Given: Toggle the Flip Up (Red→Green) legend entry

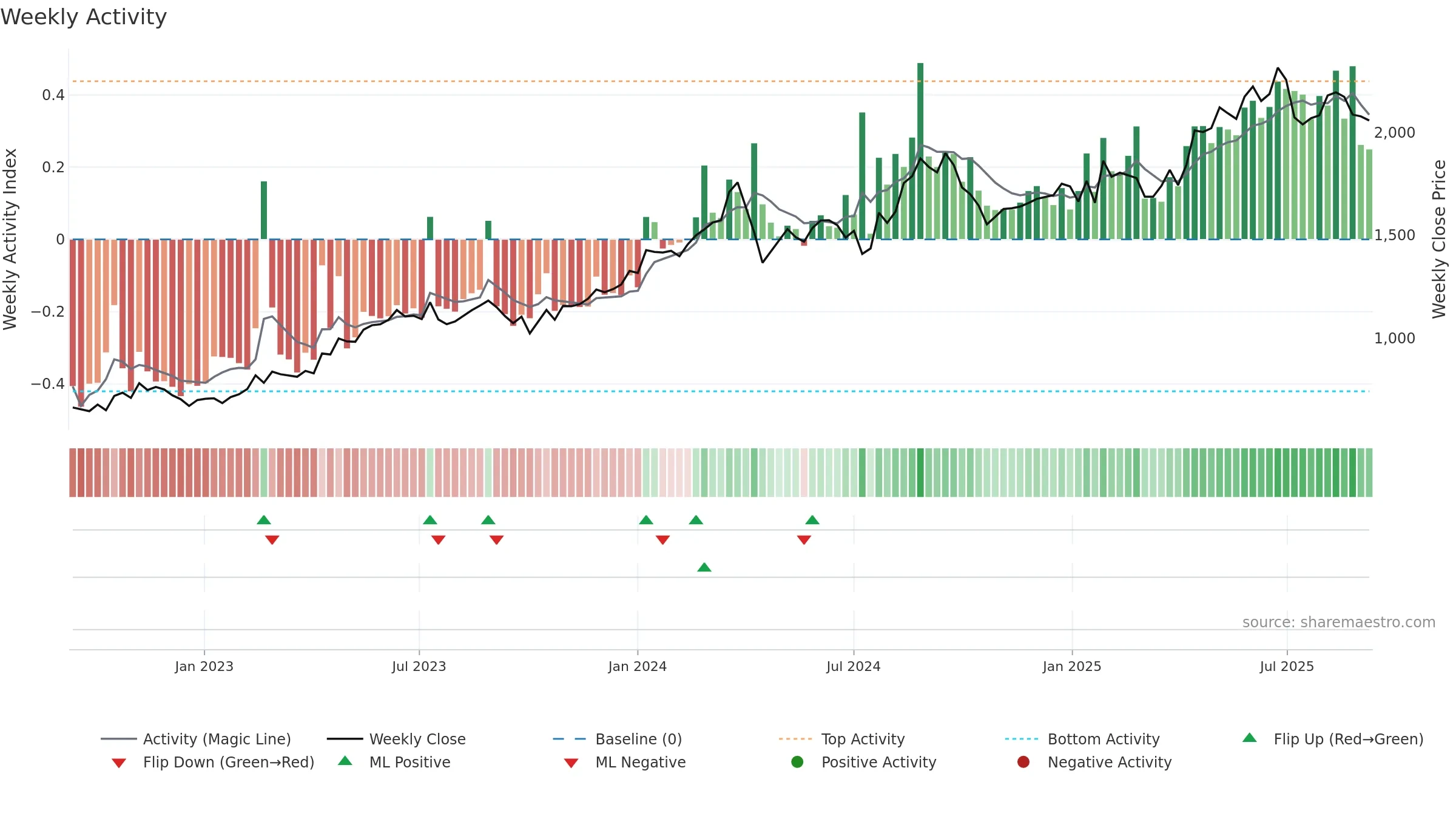Looking at the screenshot, I should [x=1333, y=739].
